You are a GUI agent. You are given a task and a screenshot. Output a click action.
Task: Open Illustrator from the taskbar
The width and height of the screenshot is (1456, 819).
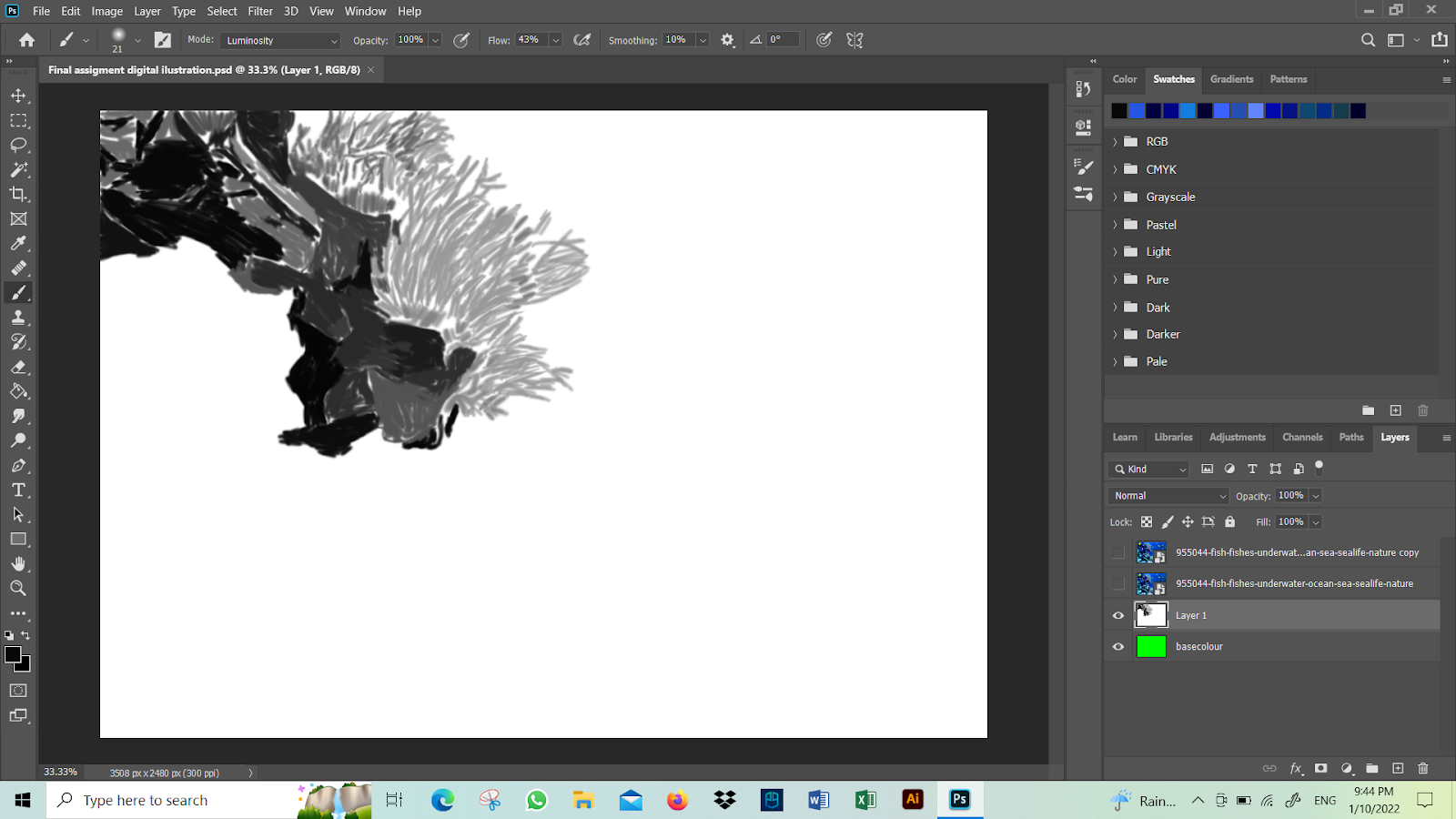[x=912, y=799]
